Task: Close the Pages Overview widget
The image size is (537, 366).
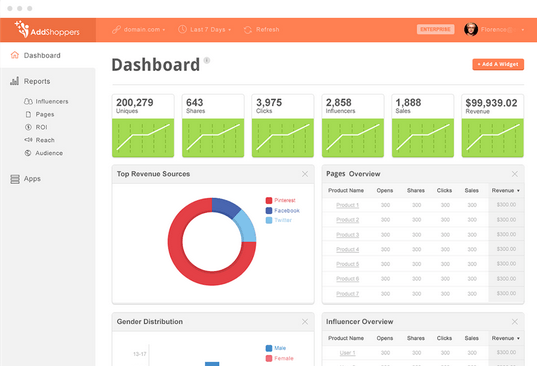Action: [514, 174]
